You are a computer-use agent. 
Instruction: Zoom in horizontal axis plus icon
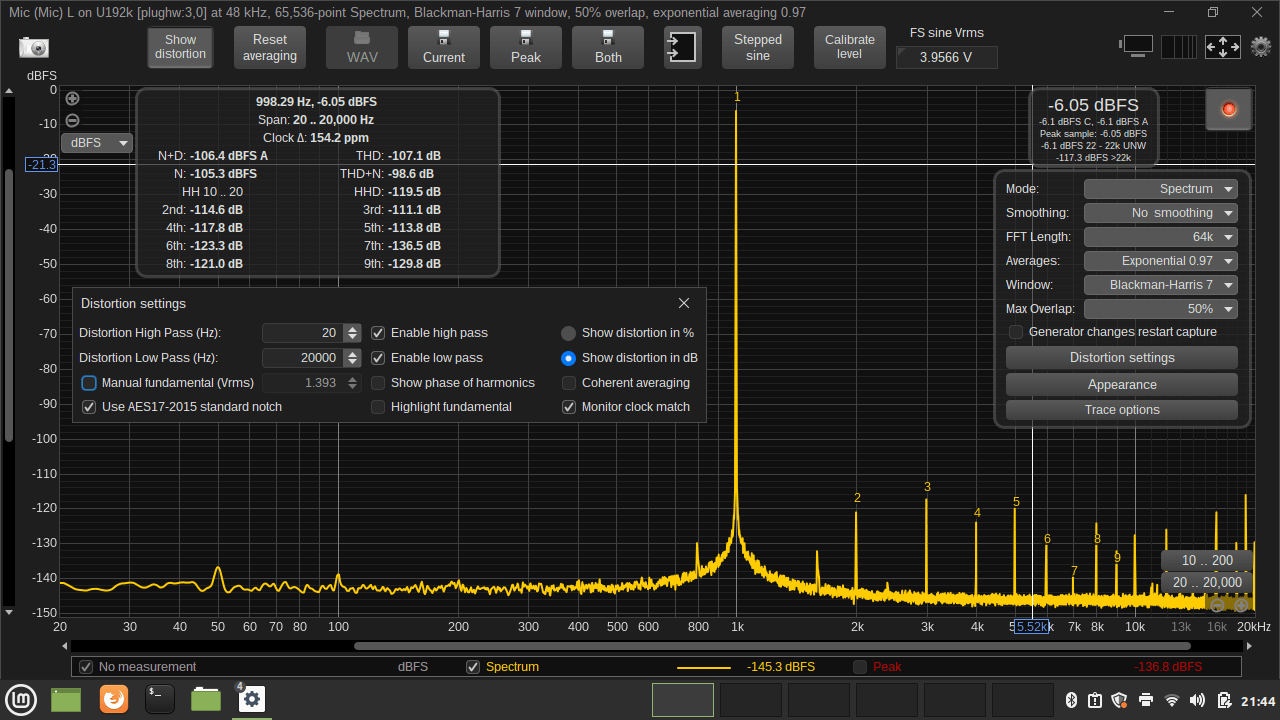tap(1241, 605)
